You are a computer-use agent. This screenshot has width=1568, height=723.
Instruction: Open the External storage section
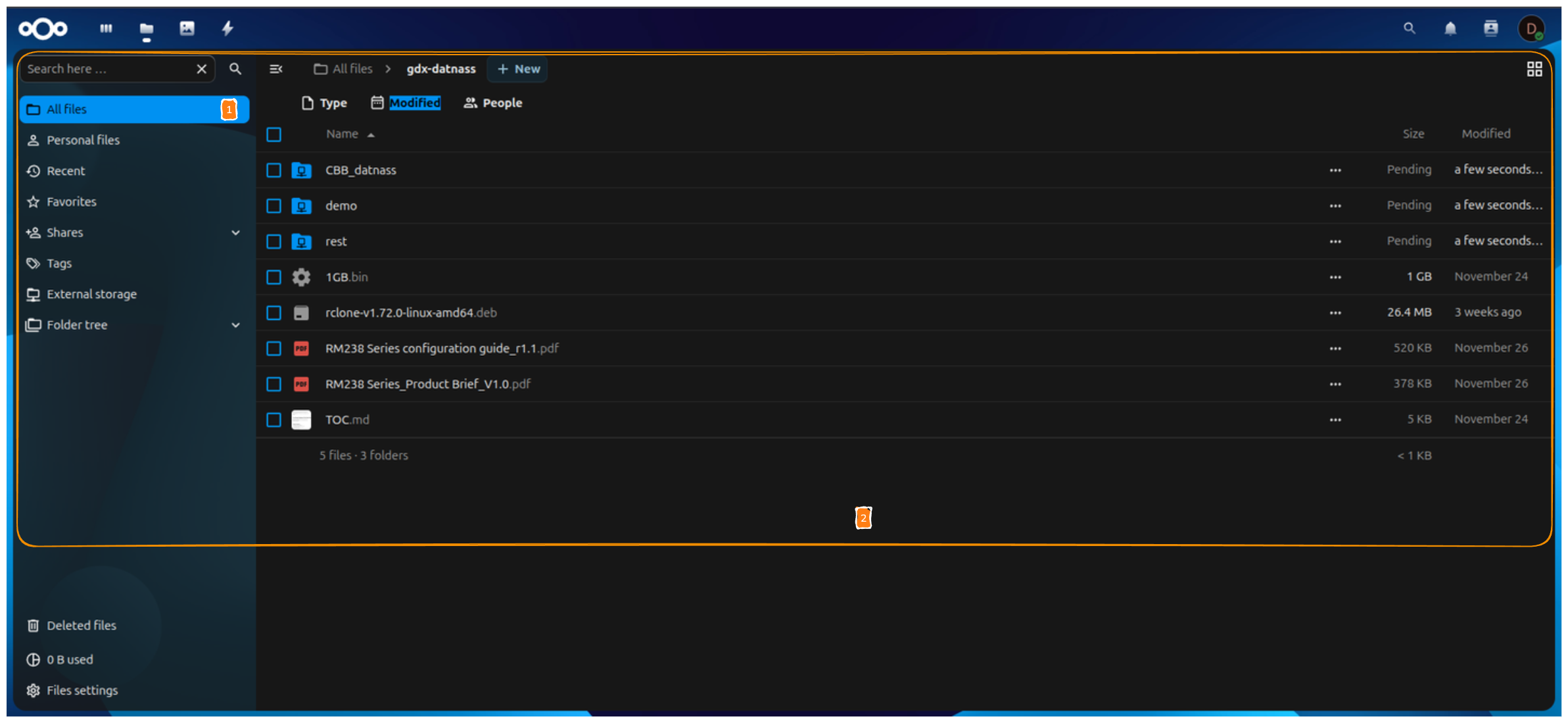point(92,294)
